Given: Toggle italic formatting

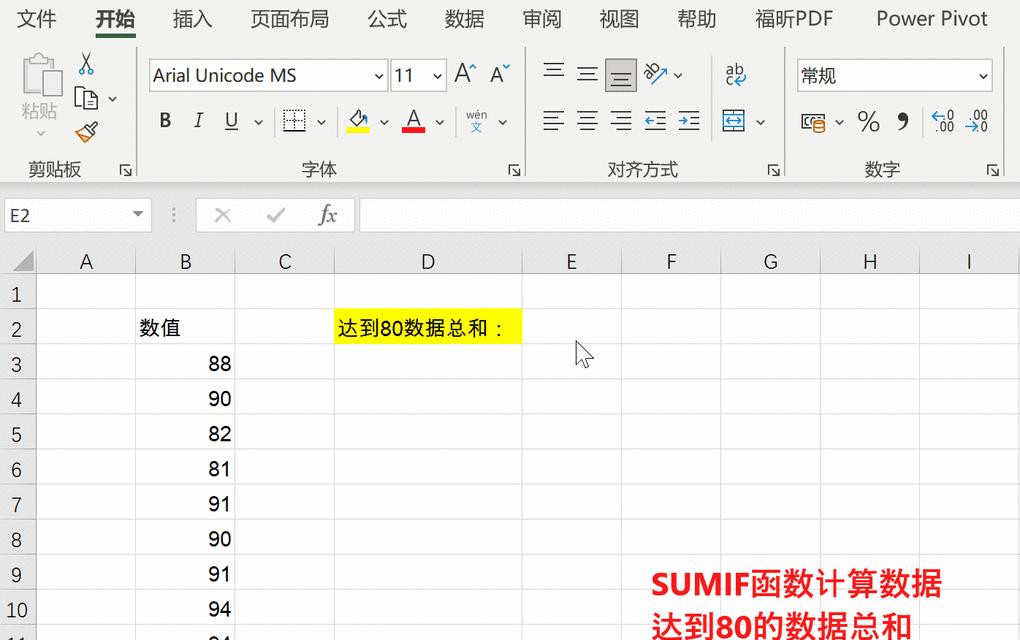Looking at the screenshot, I should [x=198, y=121].
